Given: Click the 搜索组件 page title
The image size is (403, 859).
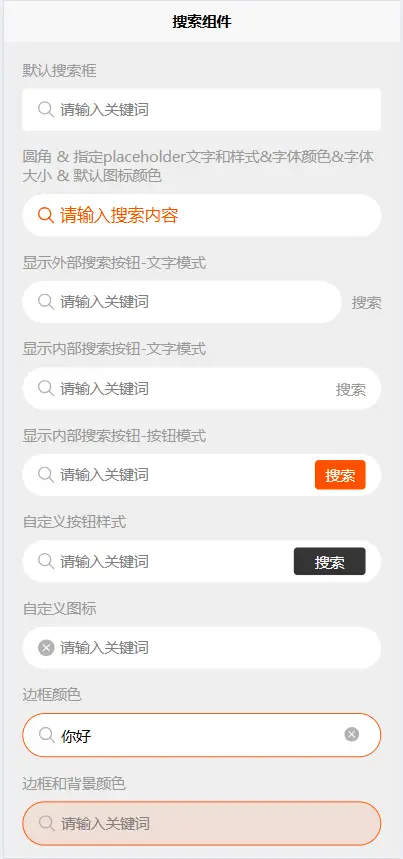Looking at the screenshot, I should (x=202, y=22).
